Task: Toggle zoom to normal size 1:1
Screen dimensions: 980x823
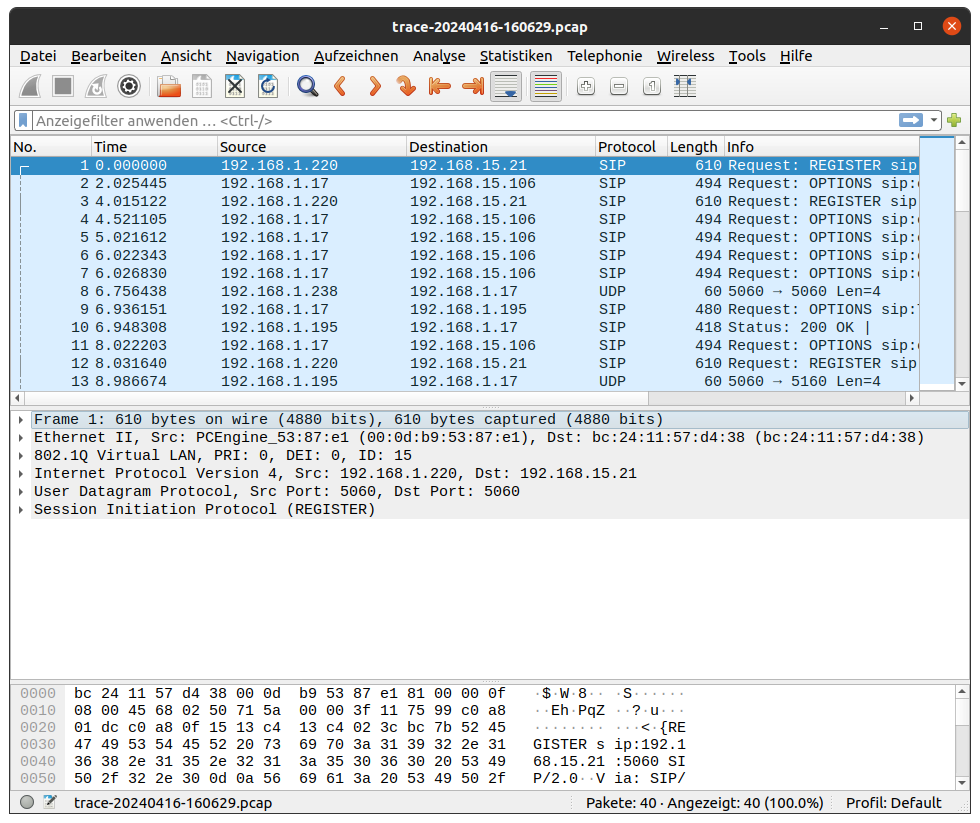Action: tap(651, 87)
